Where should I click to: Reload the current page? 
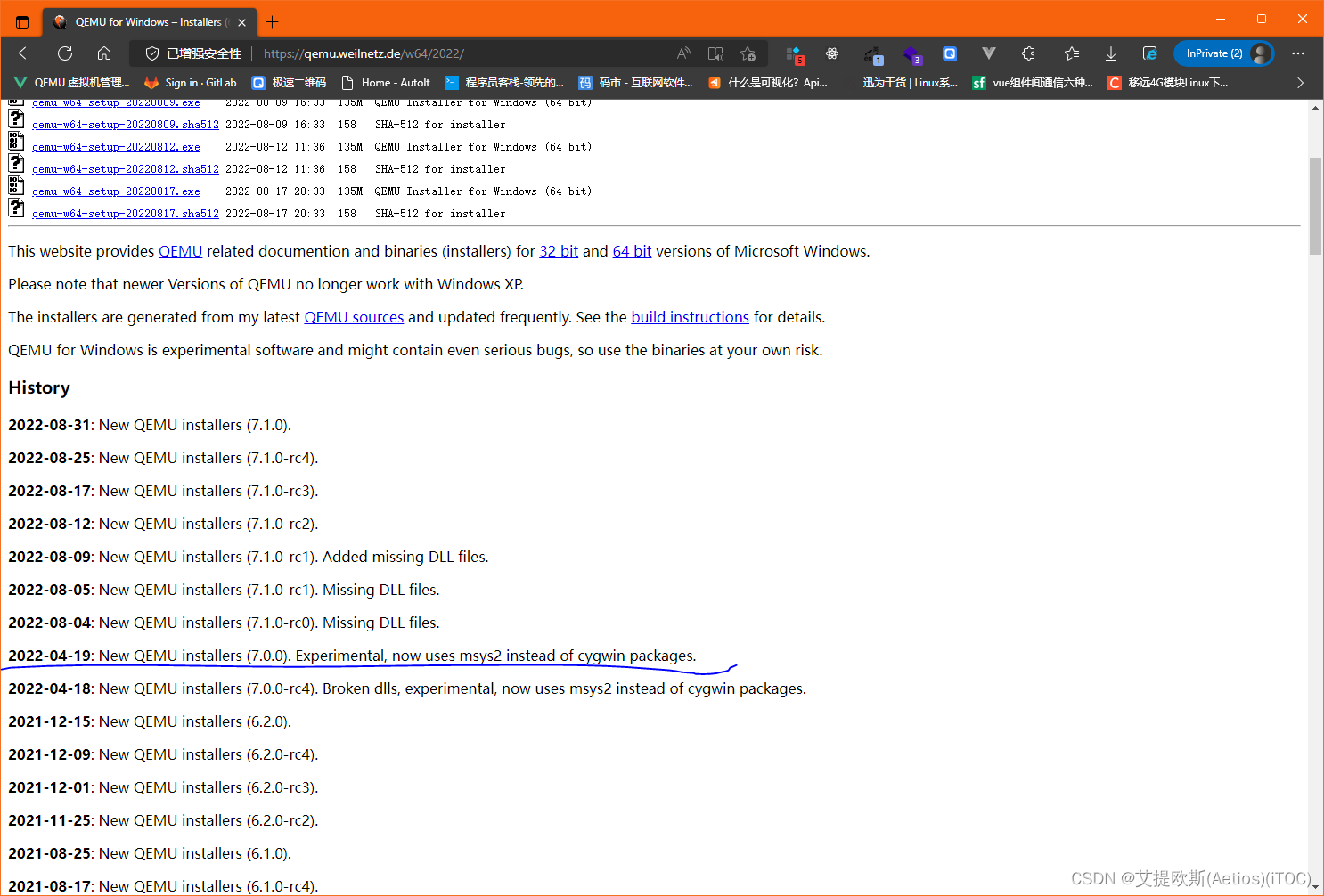tap(65, 53)
